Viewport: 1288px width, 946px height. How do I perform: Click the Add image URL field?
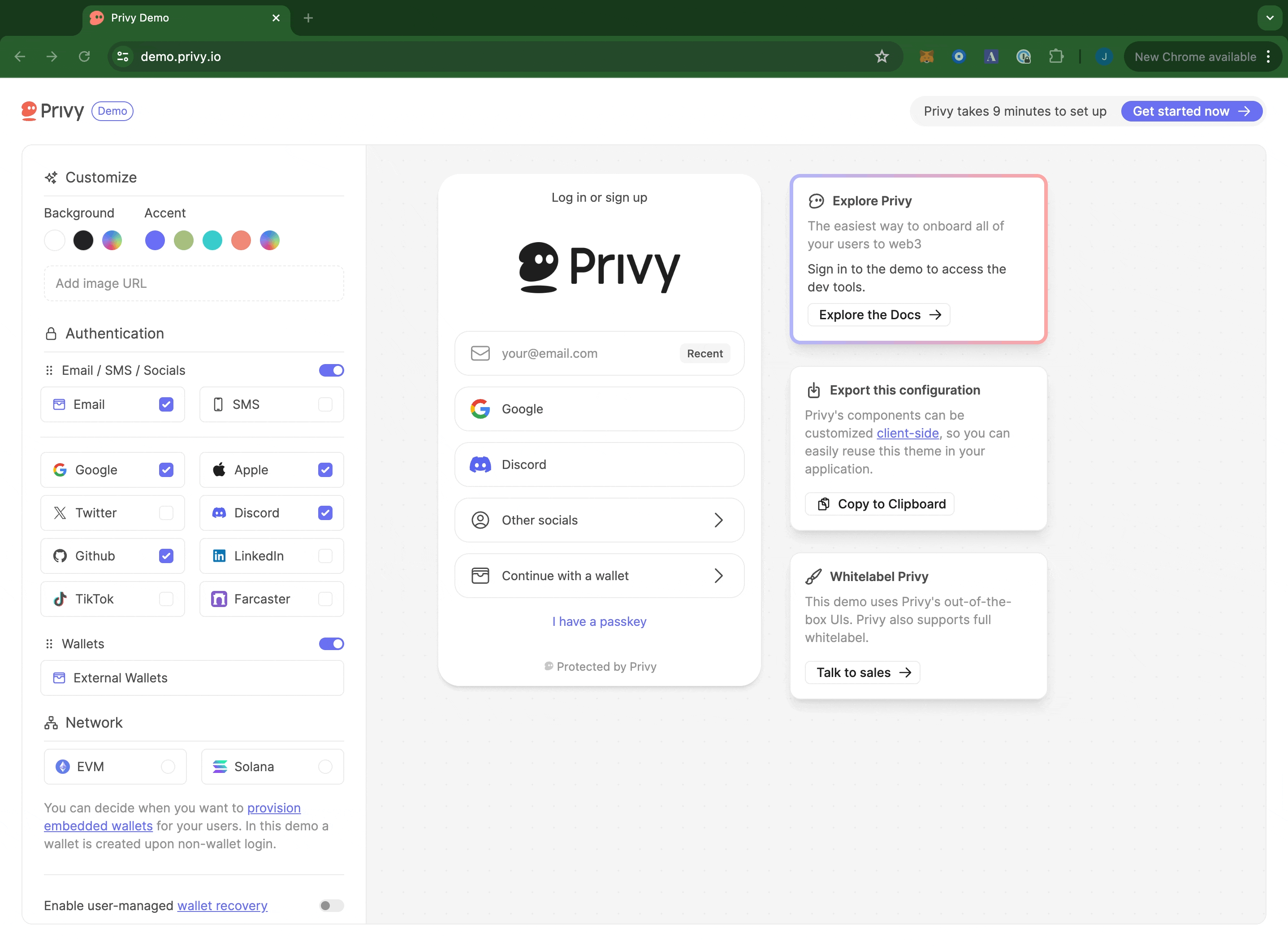point(194,283)
